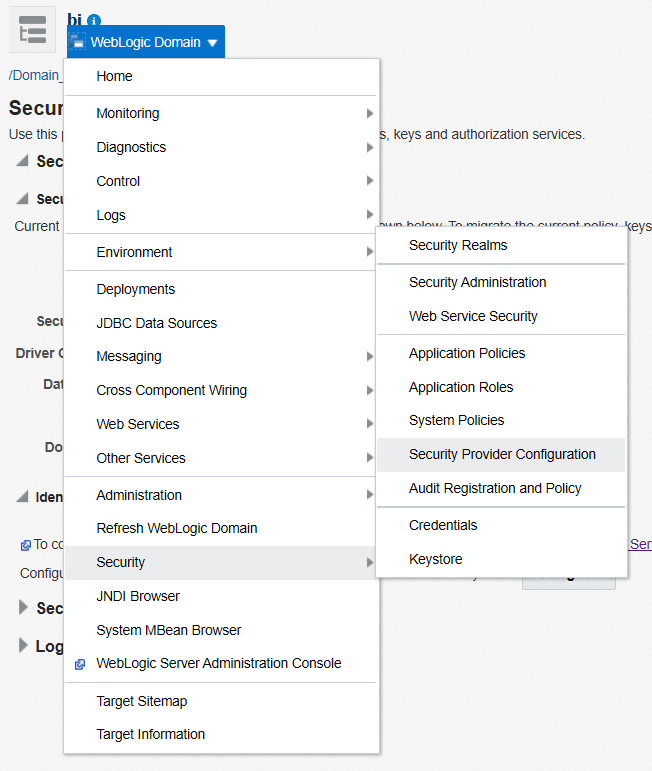The height and width of the screenshot is (771, 652).
Task: Click the navigation tree icon at top left
Action: tap(32, 31)
